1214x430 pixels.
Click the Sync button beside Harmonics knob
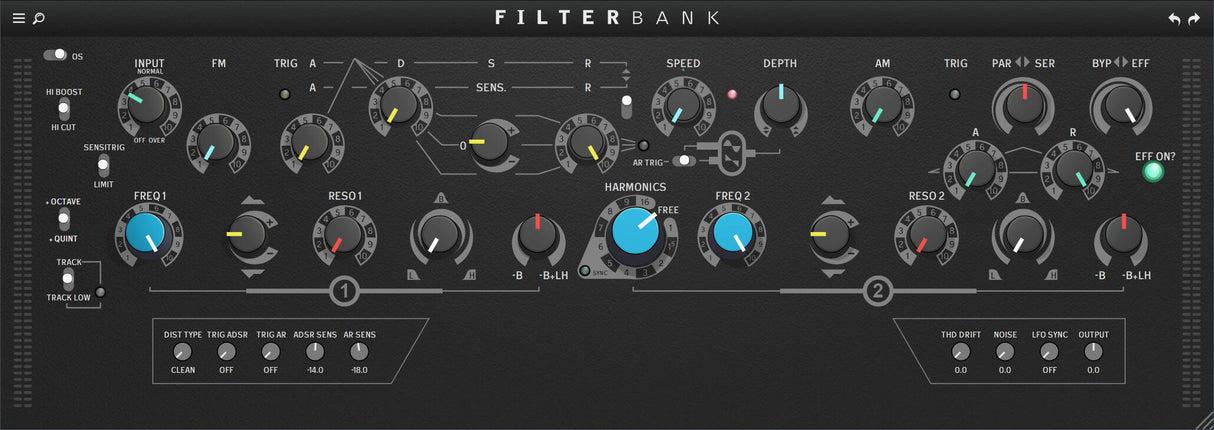(585, 271)
